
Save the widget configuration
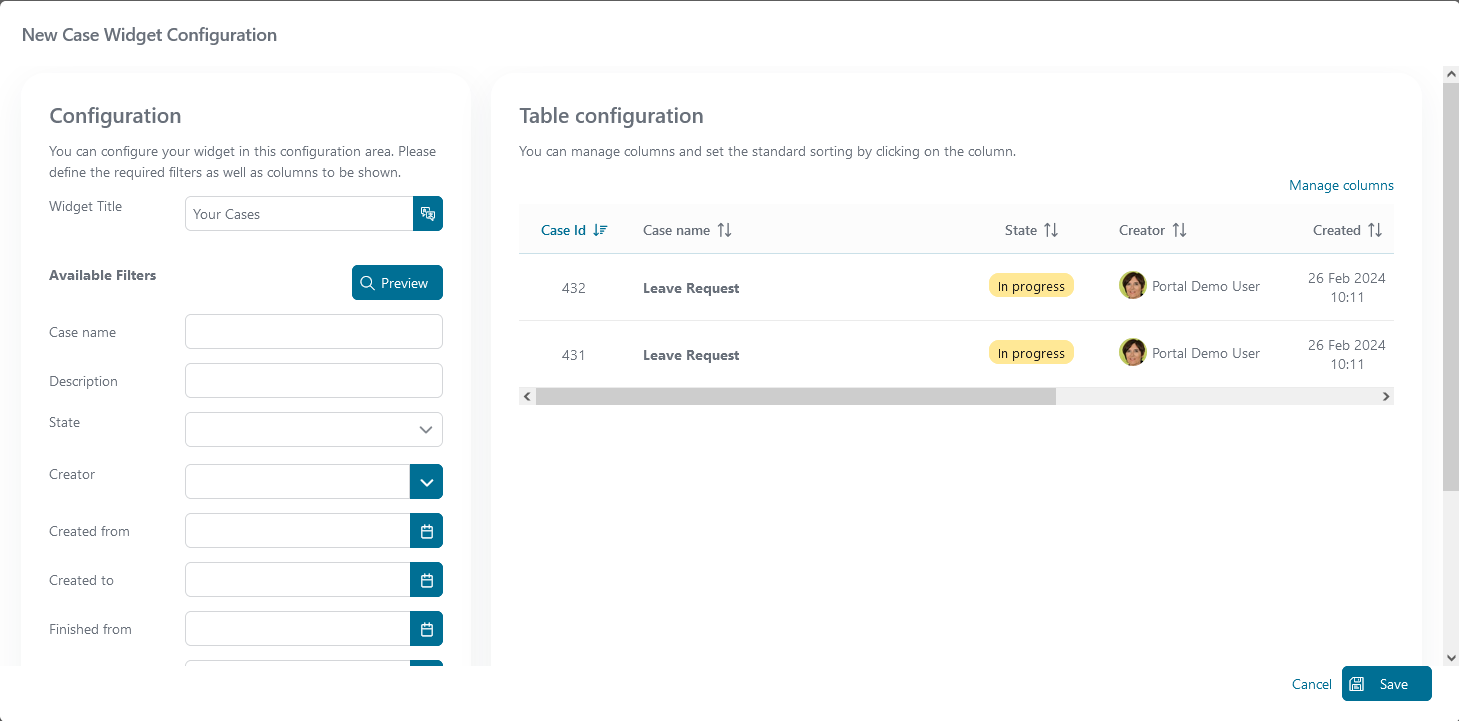tap(1387, 684)
